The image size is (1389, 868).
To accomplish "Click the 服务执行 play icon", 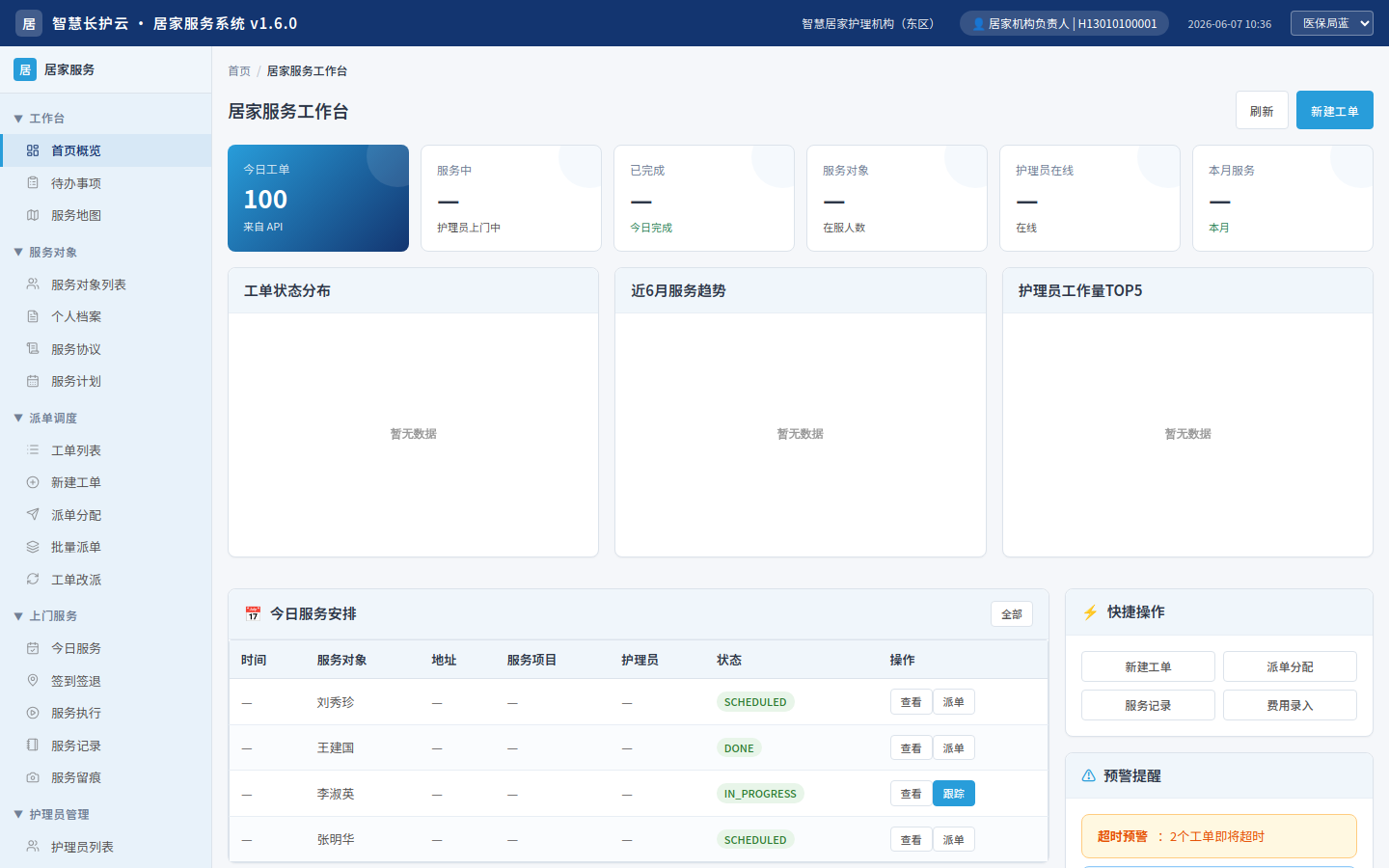I will 33,713.
